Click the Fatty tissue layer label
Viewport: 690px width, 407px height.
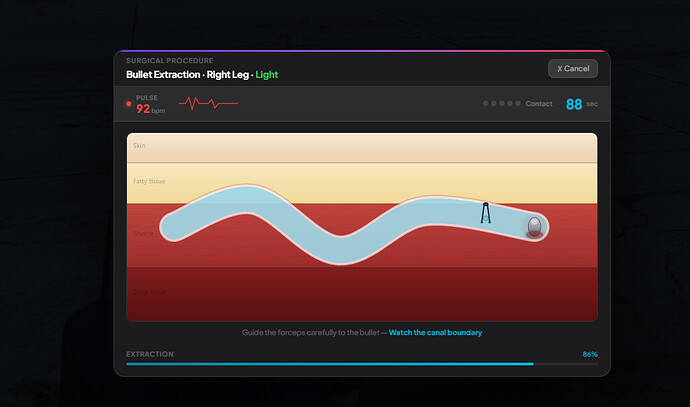(149, 181)
